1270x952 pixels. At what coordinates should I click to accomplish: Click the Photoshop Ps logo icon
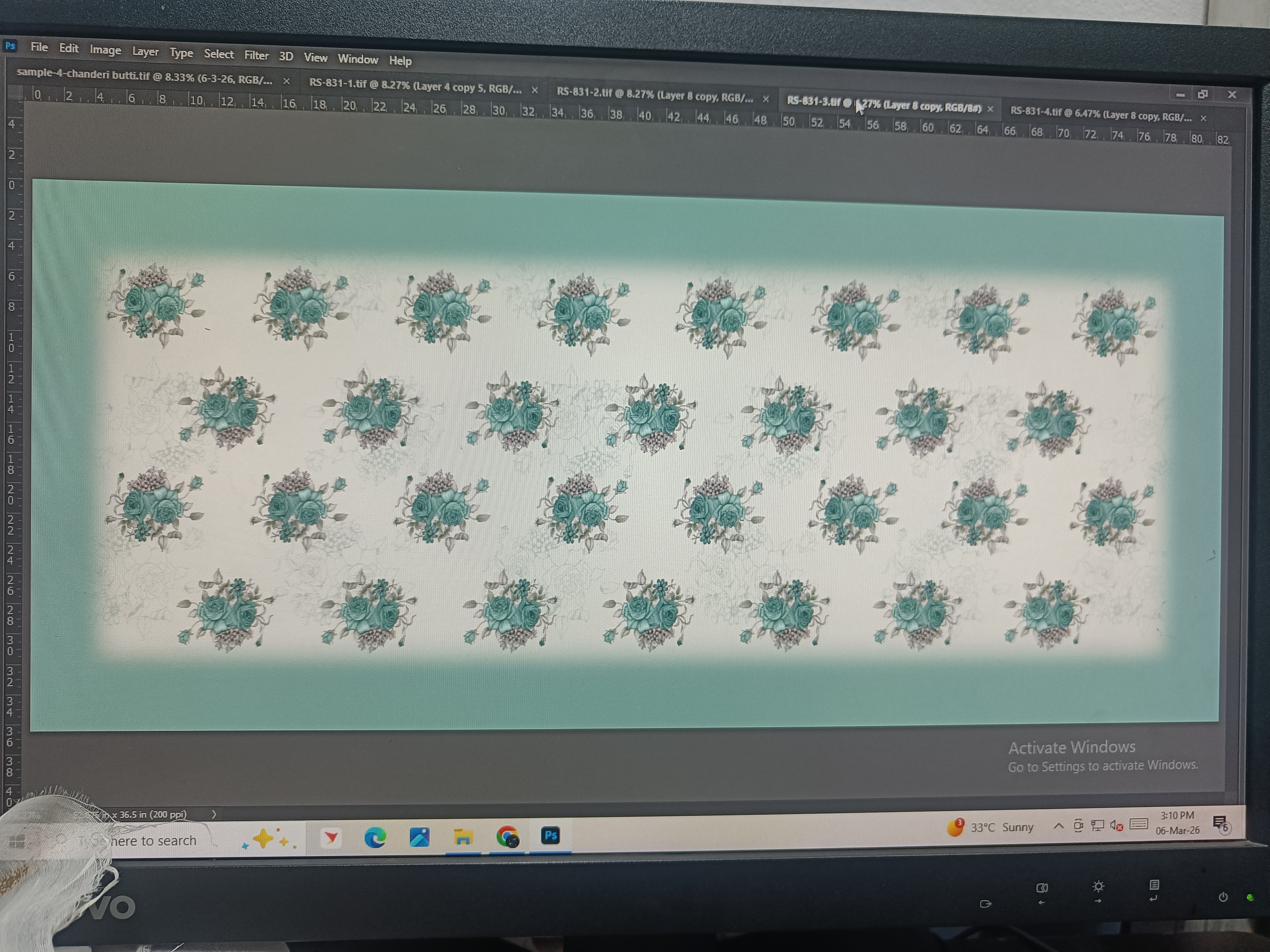click(10, 45)
